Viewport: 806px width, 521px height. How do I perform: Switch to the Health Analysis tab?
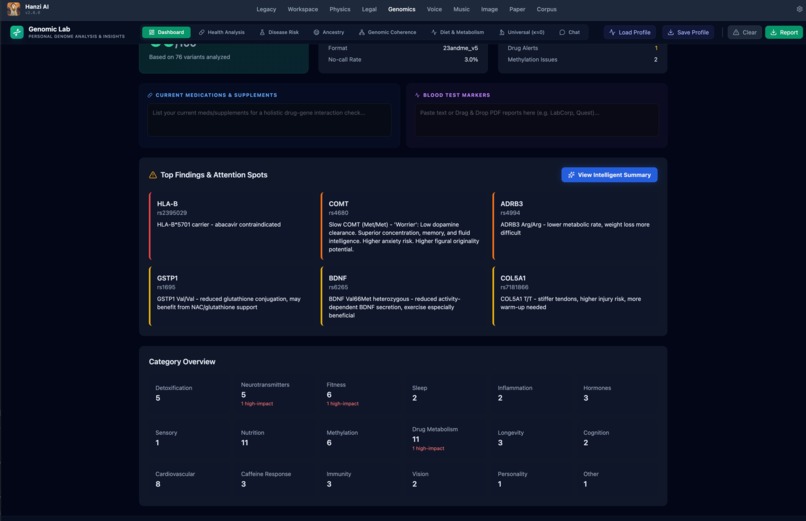click(222, 32)
